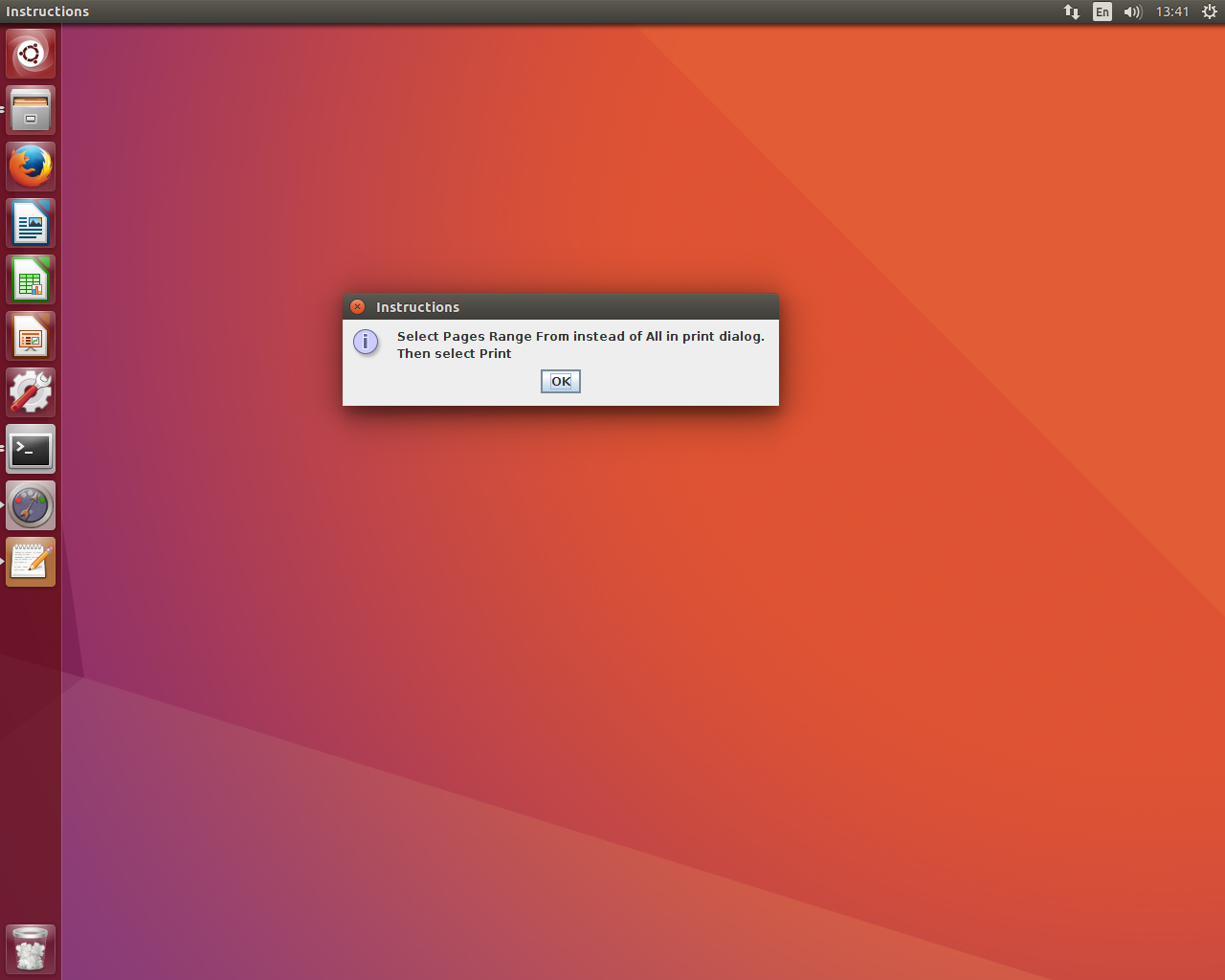
Task: Close the Instructions dialog window
Action: [x=357, y=306]
